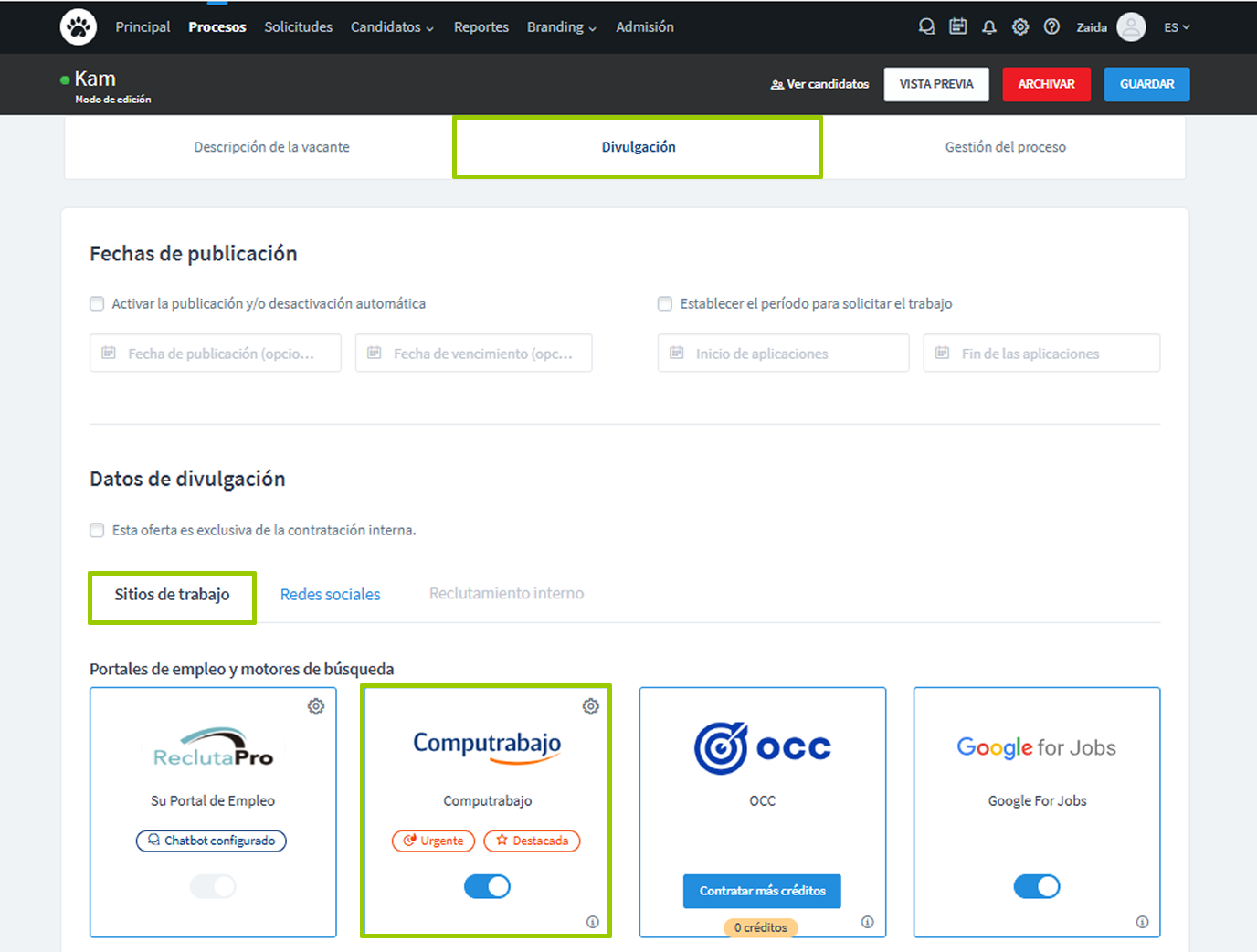Disable the Computrabajo publishing toggle
Screen dimensions: 1257x952
click(488, 886)
